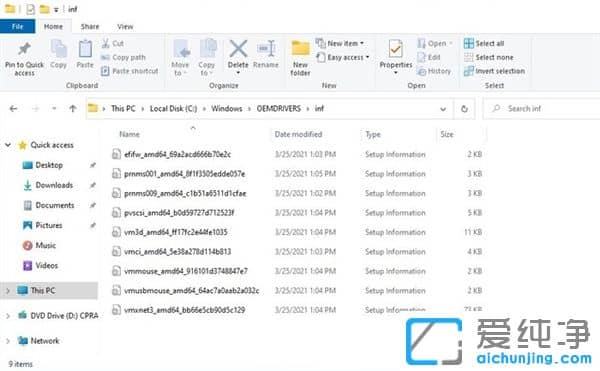Click the Pin to Quick access icon

click(x=24, y=49)
